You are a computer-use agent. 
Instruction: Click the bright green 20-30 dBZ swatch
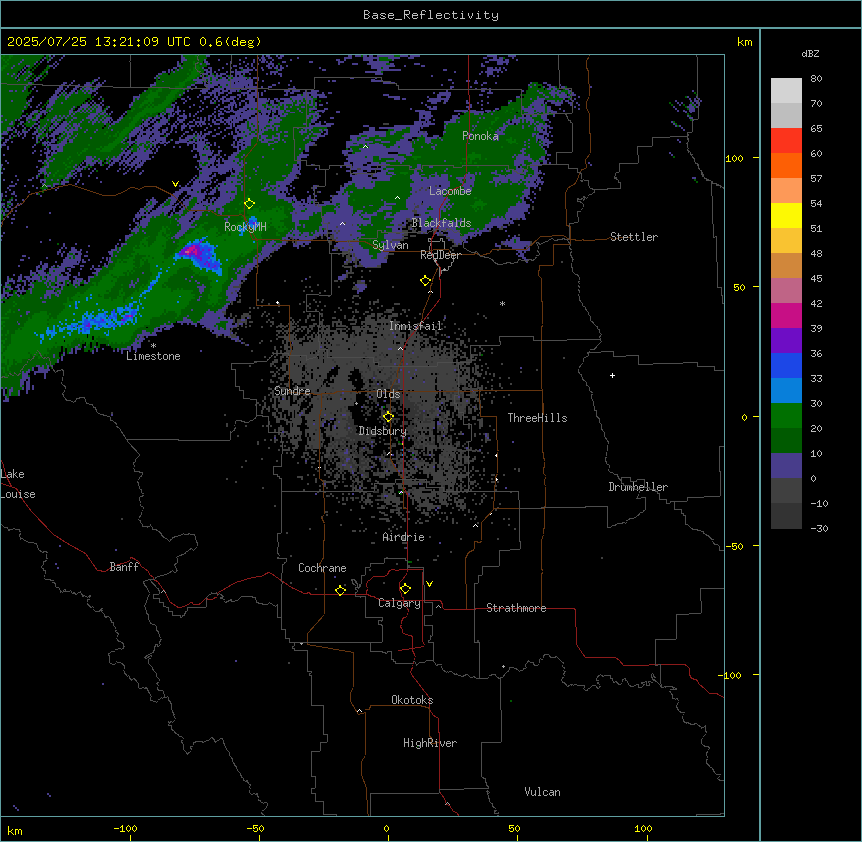786,416
